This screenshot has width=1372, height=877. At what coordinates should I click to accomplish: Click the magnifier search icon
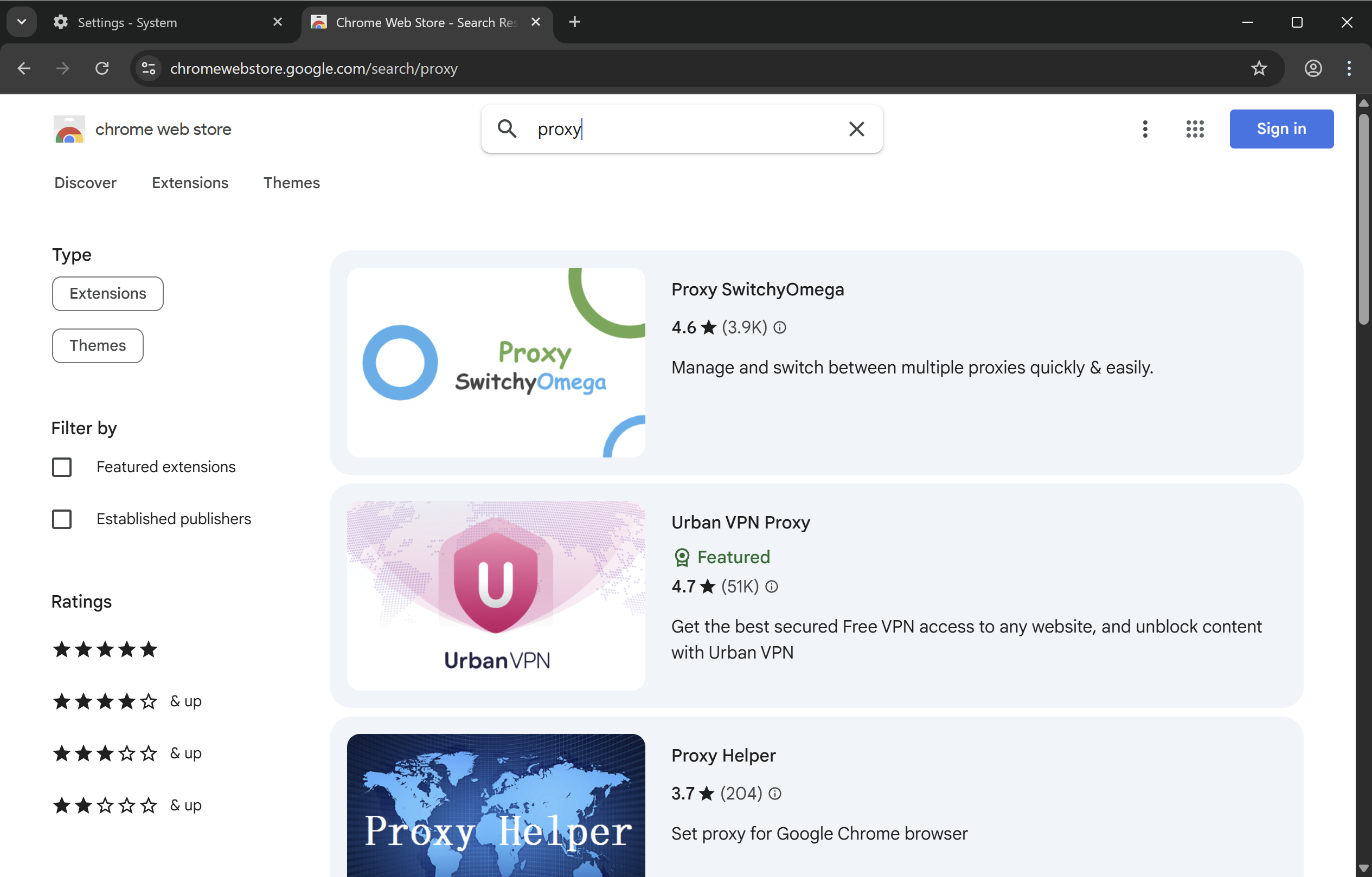click(x=507, y=128)
